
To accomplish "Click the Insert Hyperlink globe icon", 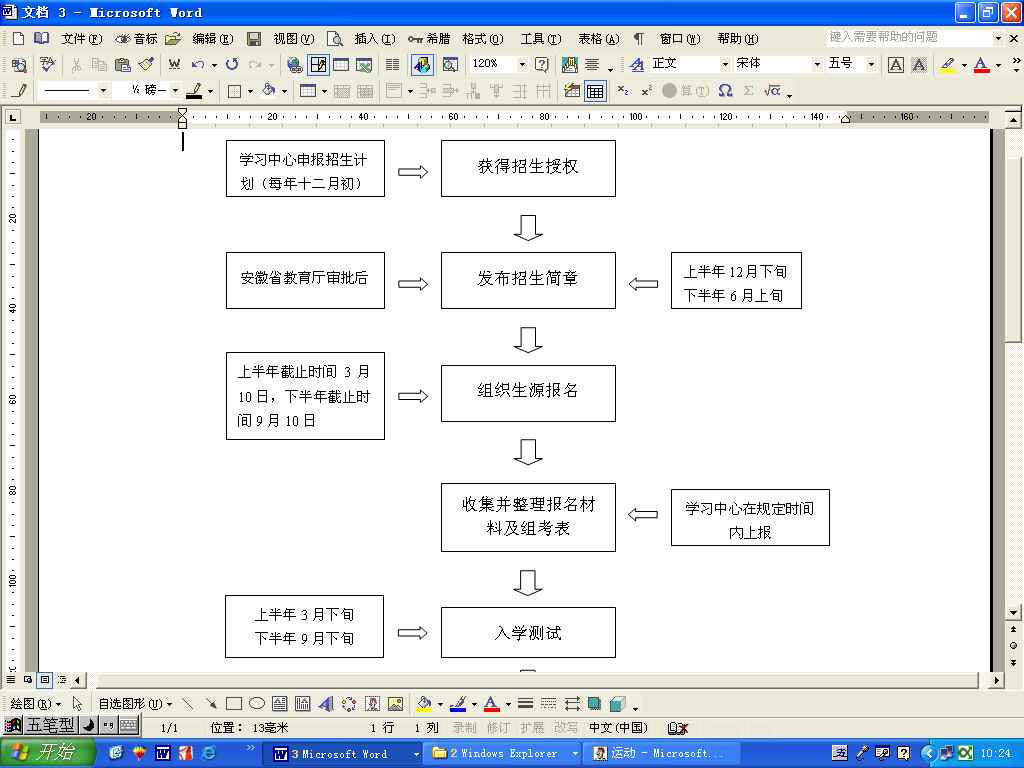I will 295,64.
